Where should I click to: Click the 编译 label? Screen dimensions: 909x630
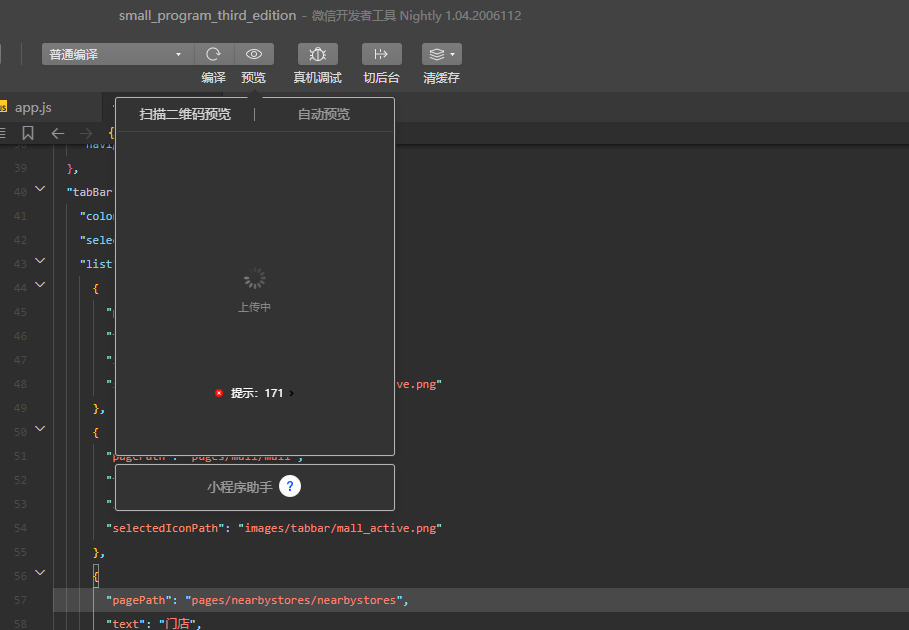point(213,78)
